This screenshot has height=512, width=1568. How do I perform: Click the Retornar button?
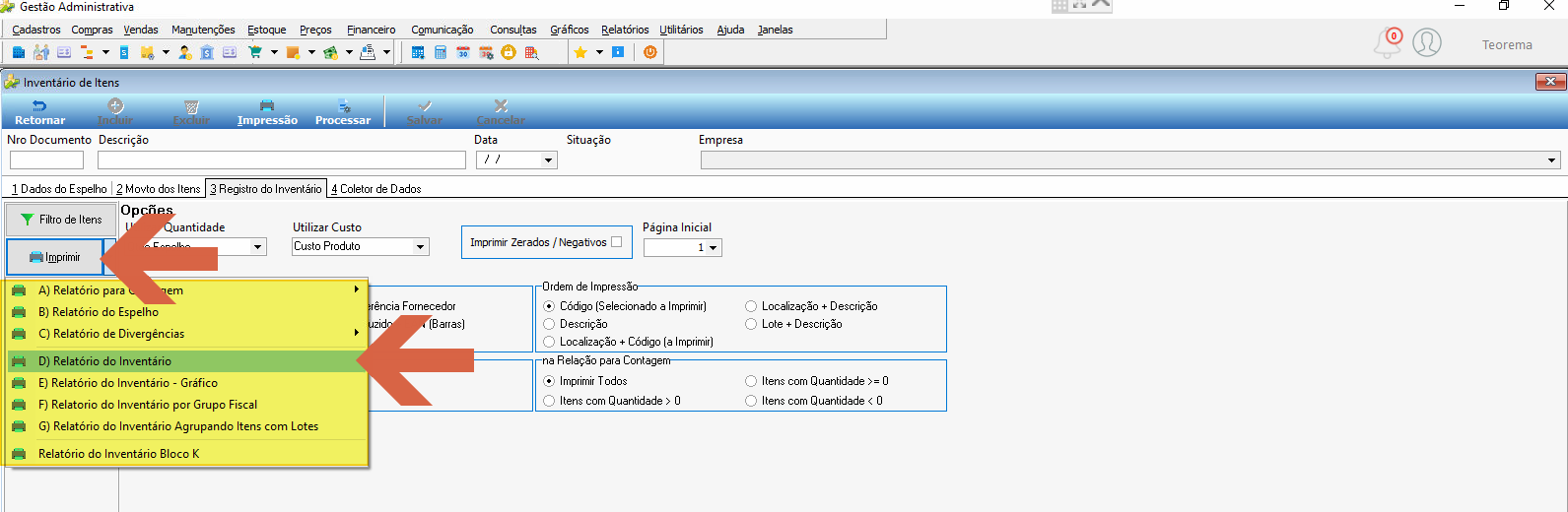tap(39, 112)
